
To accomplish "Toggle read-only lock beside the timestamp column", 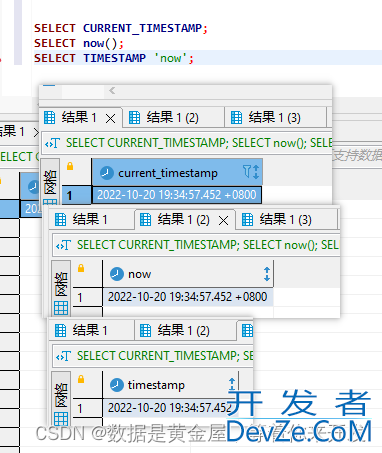I will 81,379.
